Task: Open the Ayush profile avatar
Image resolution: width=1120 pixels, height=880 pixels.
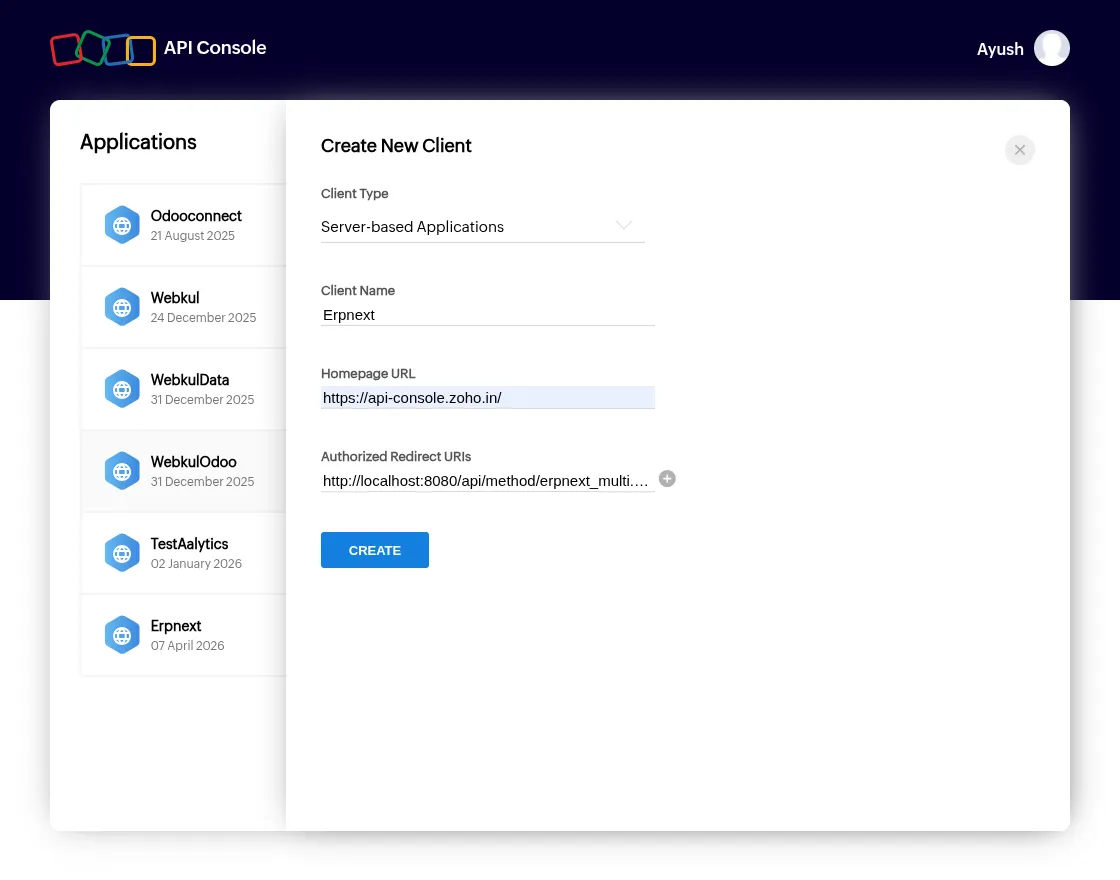Action: click(1052, 48)
